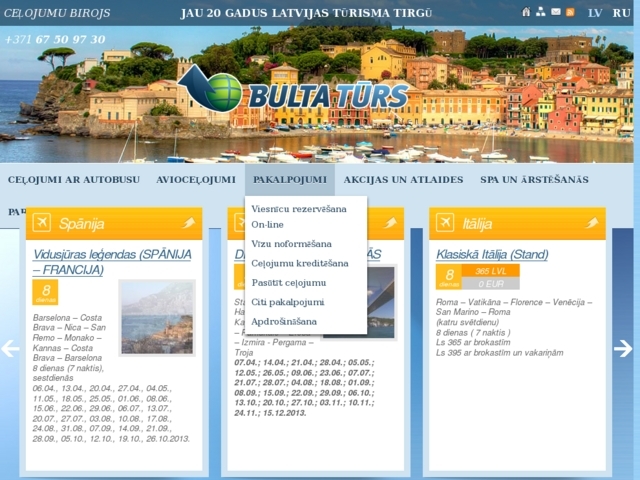640x480 pixels.
Task: Open the home icon in top bar
Action: pyautogui.click(x=526, y=12)
